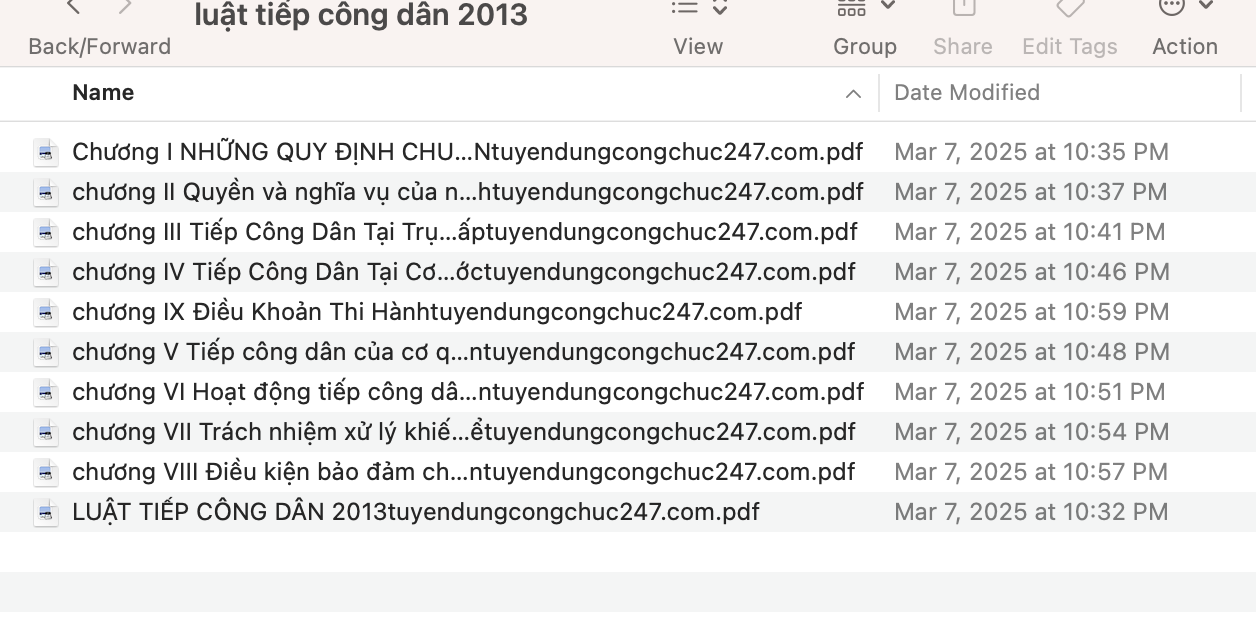Click PDF icon of chương IV file
Screen dimensions: 1256x636
point(46,272)
